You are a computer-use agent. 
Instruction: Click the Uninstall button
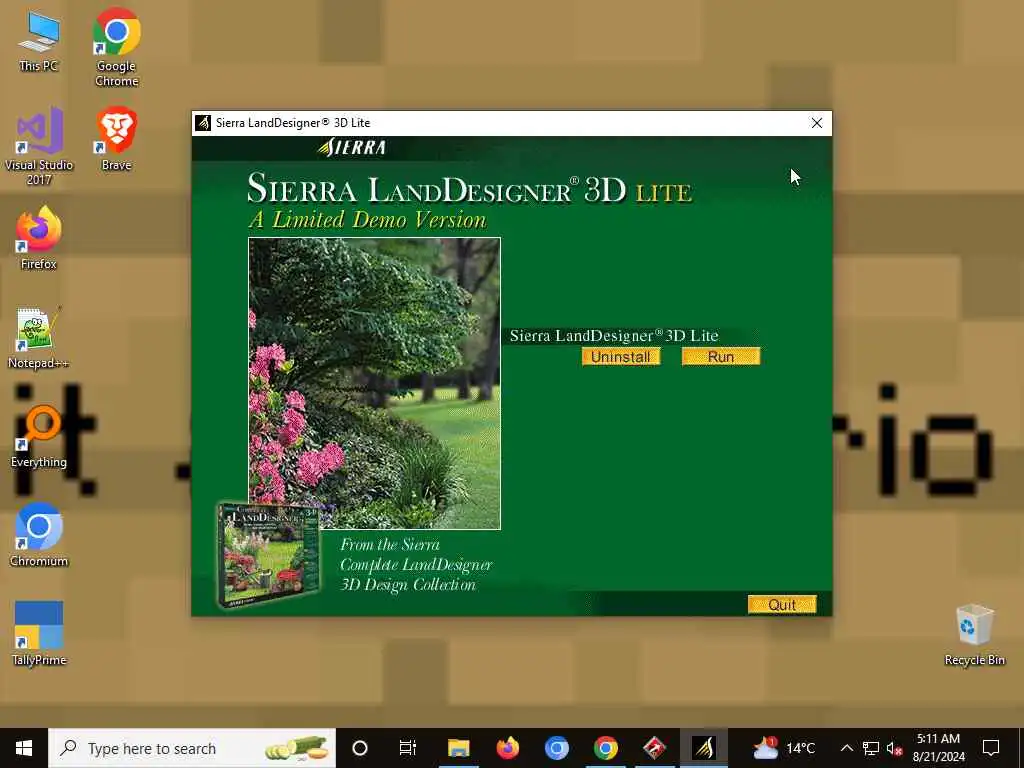point(620,357)
